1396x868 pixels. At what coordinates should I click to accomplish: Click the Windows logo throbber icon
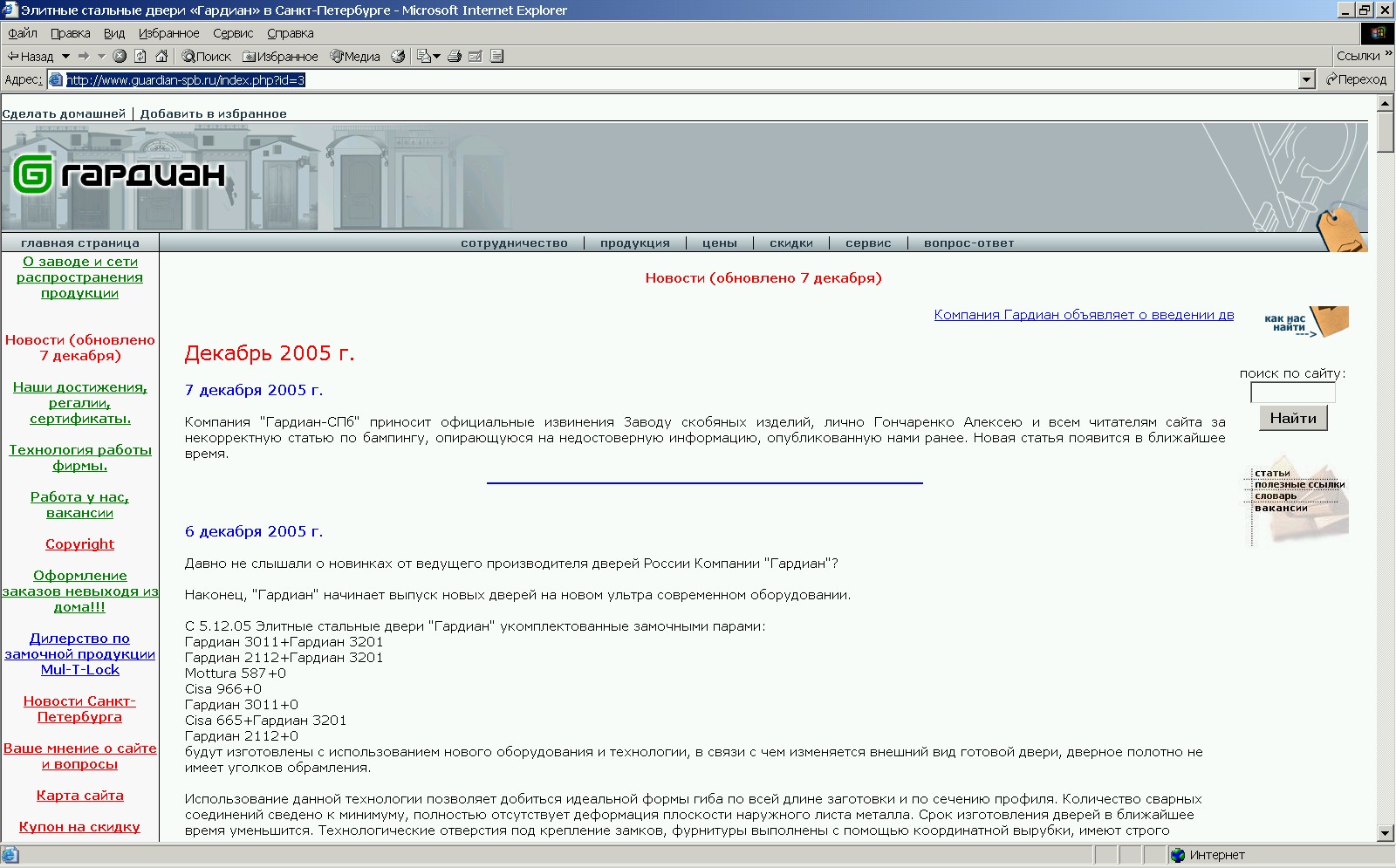1378,33
